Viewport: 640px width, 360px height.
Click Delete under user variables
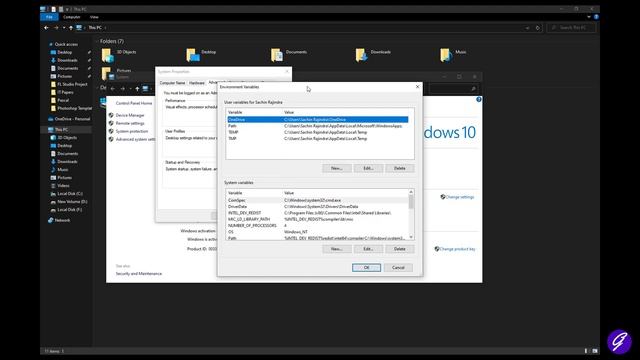click(x=400, y=168)
